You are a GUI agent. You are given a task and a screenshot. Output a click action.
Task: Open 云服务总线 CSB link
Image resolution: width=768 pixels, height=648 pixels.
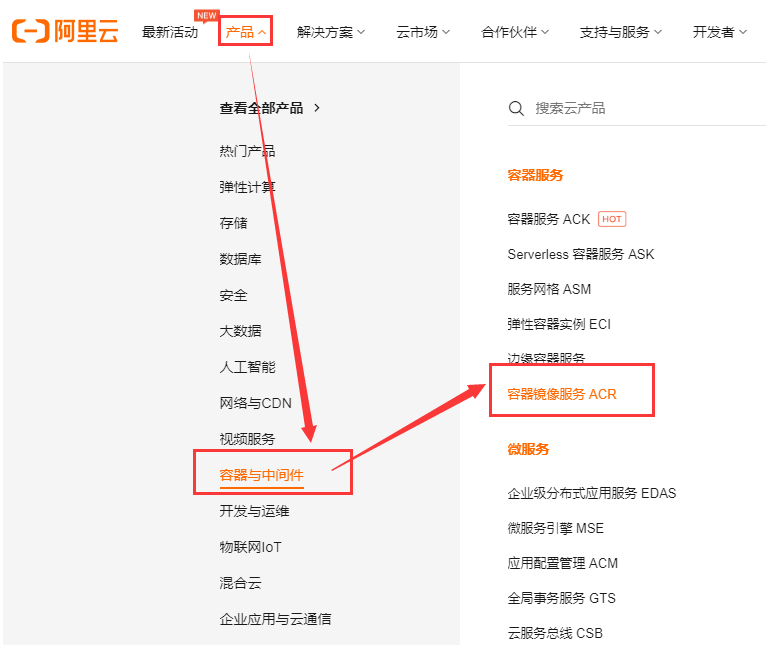tap(555, 633)
